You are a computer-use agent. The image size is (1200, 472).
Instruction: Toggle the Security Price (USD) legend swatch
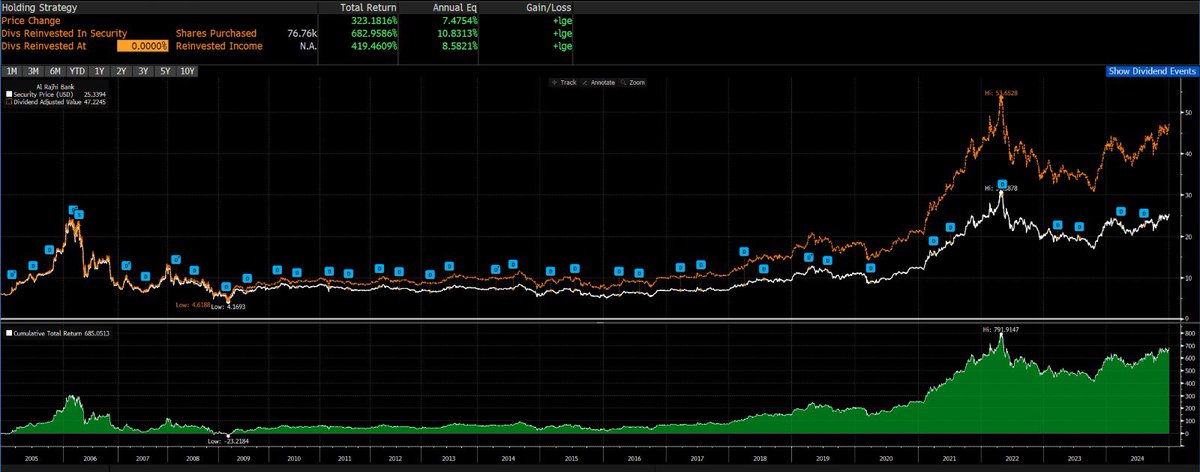click(10, 95)
